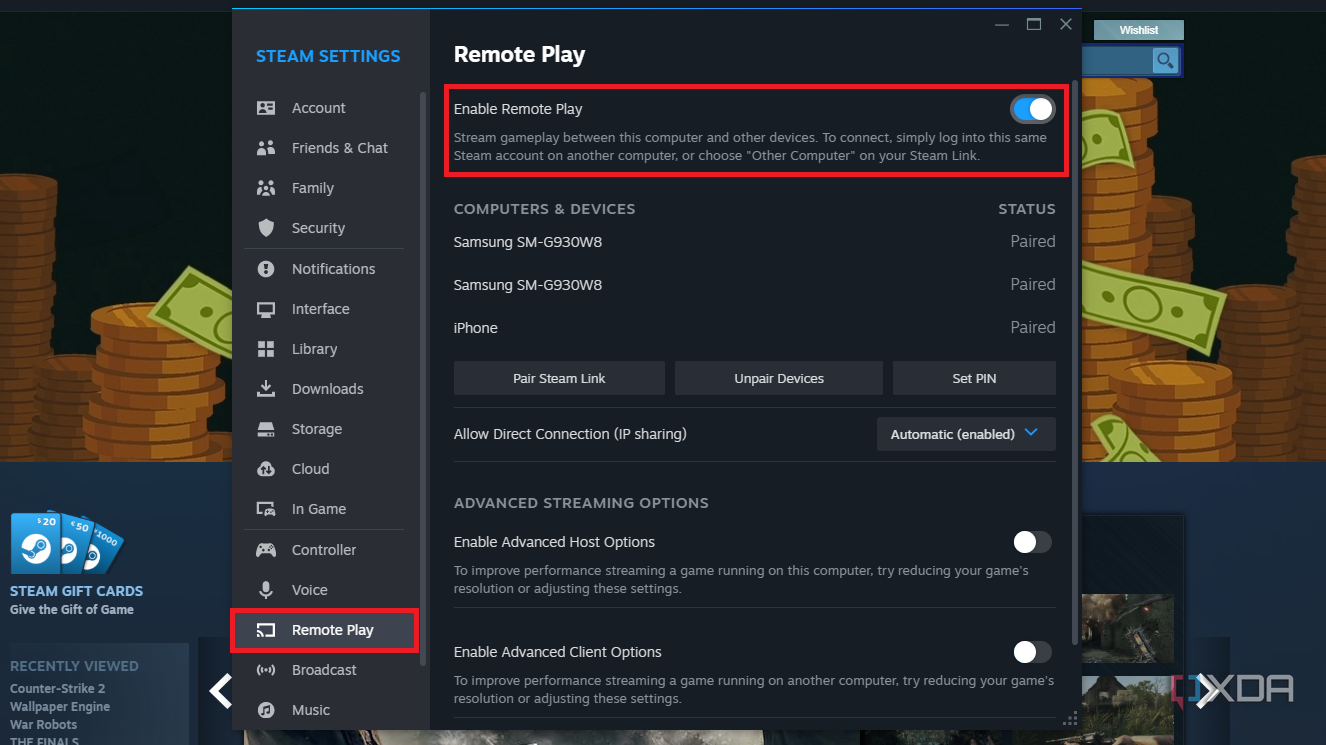Open Controller settings section

[x=324, y=550]
